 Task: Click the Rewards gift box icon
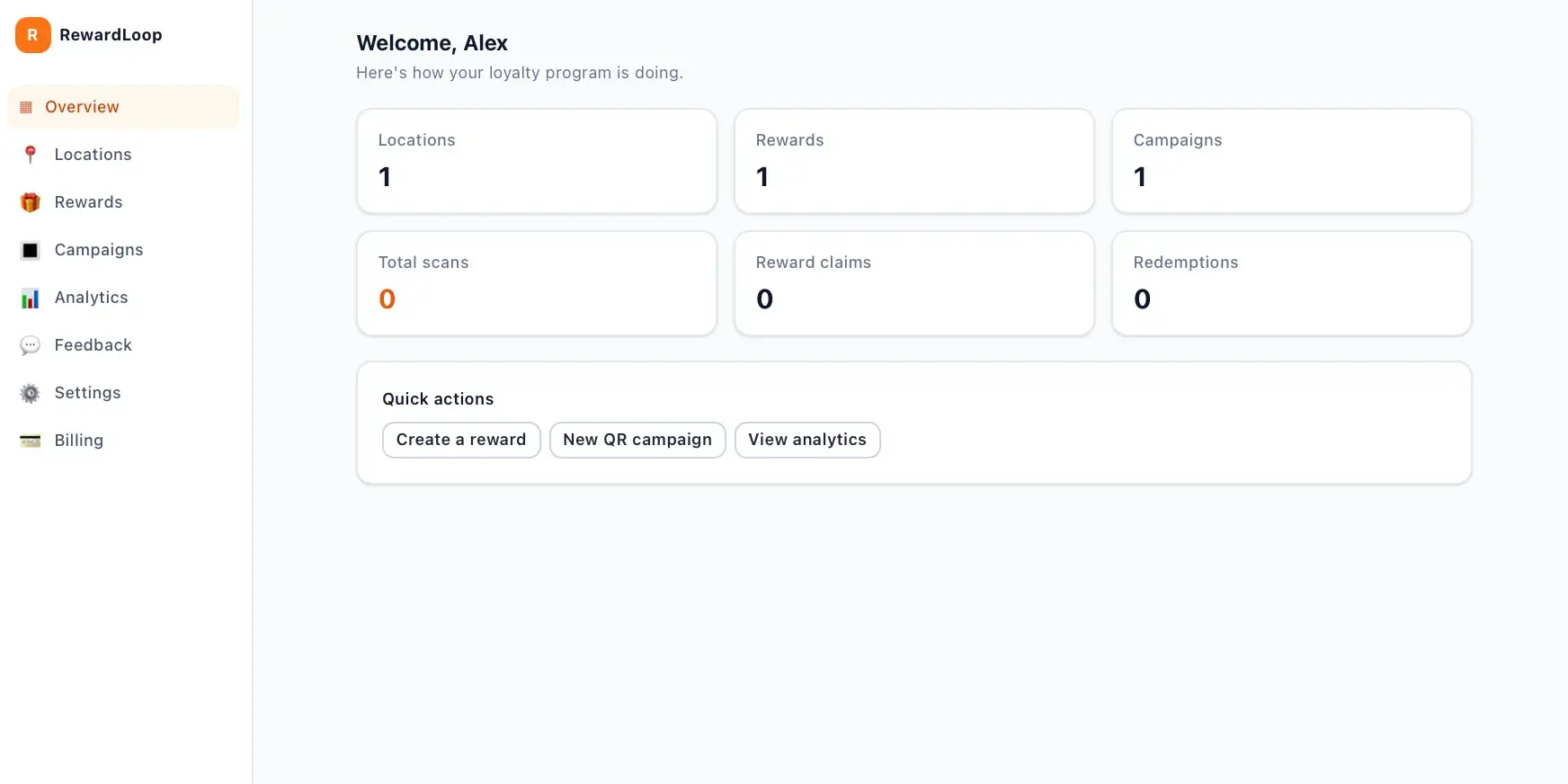tap(31, 202)
